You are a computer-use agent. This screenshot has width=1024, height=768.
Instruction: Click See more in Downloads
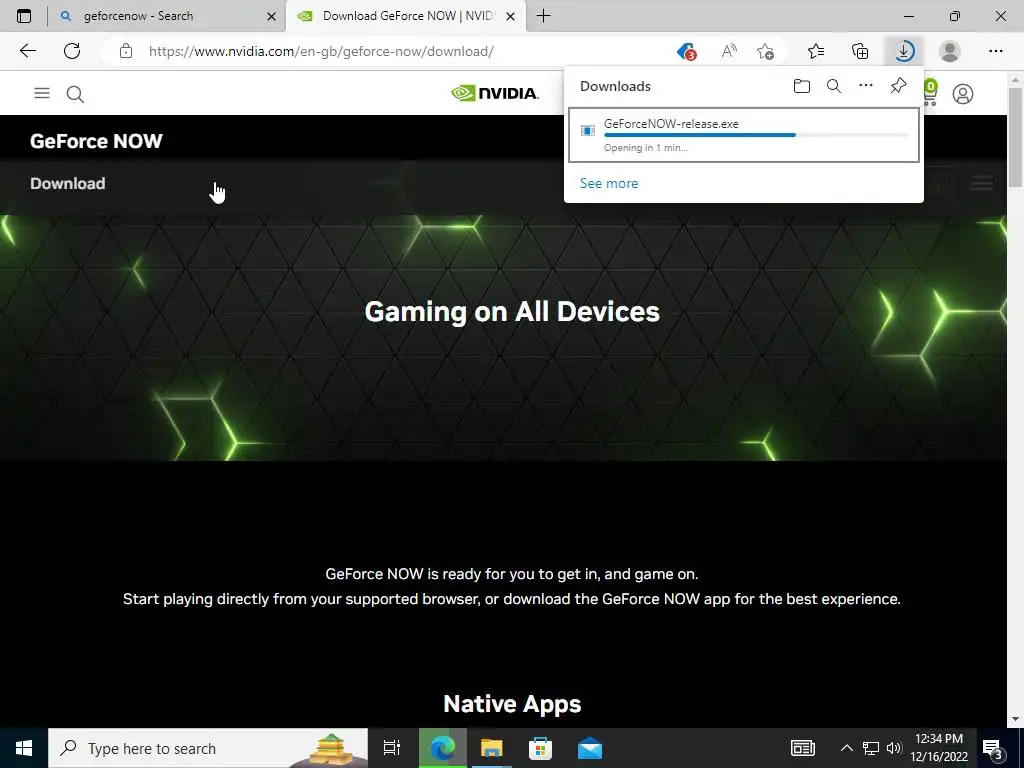point(609,184)
